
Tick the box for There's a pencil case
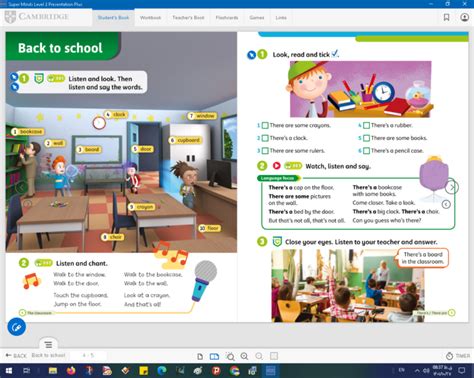coord(366,151)
